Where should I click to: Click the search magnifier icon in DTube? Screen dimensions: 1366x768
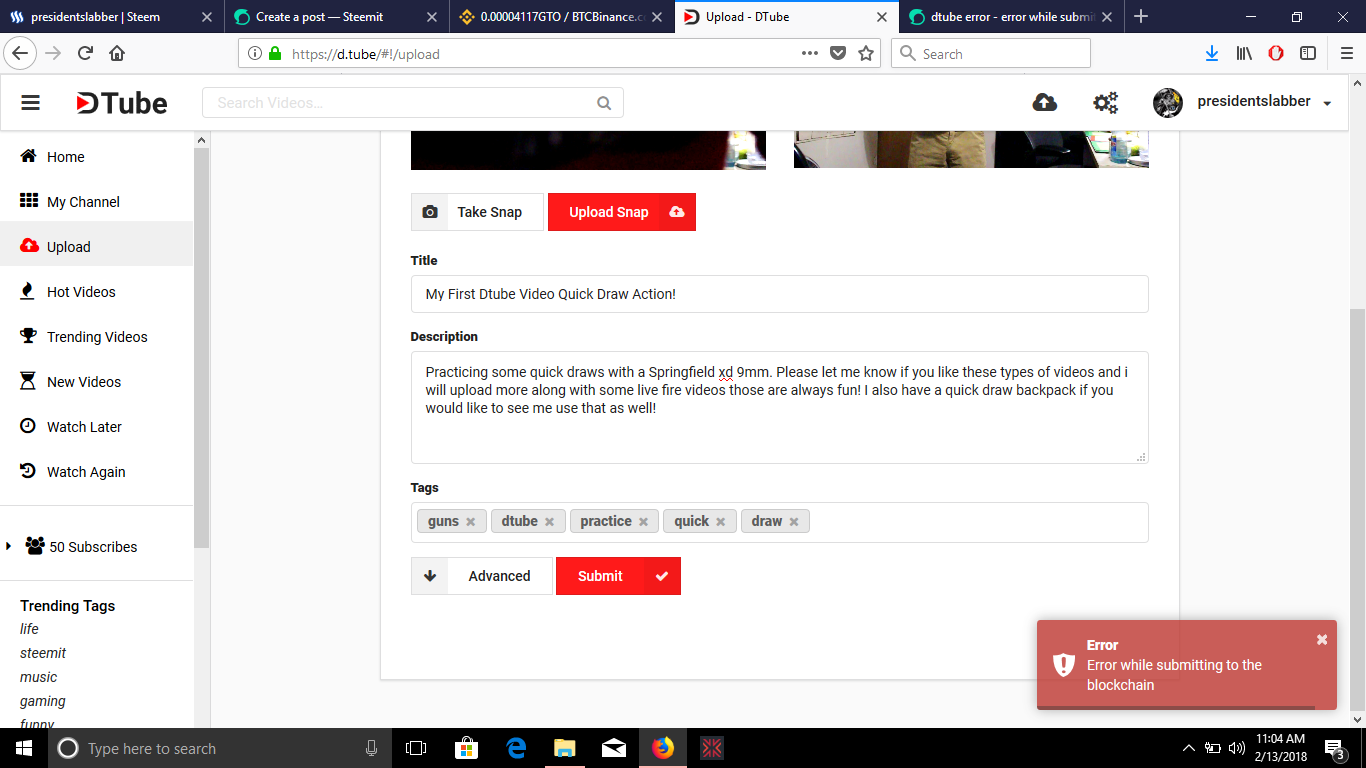[x=604, y=103]
